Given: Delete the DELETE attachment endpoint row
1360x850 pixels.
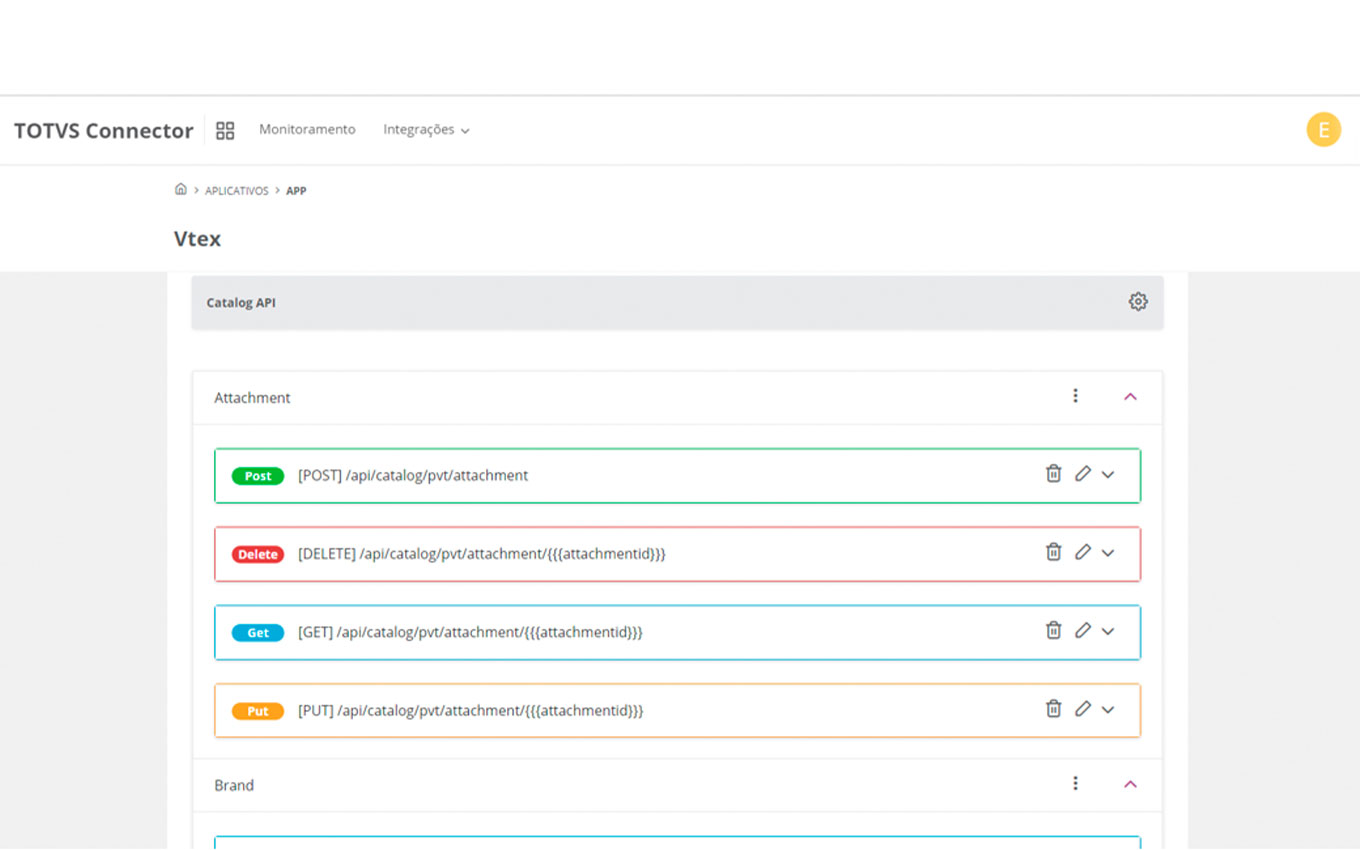Looking at the screenshot, I should [x=1053, y=552].
